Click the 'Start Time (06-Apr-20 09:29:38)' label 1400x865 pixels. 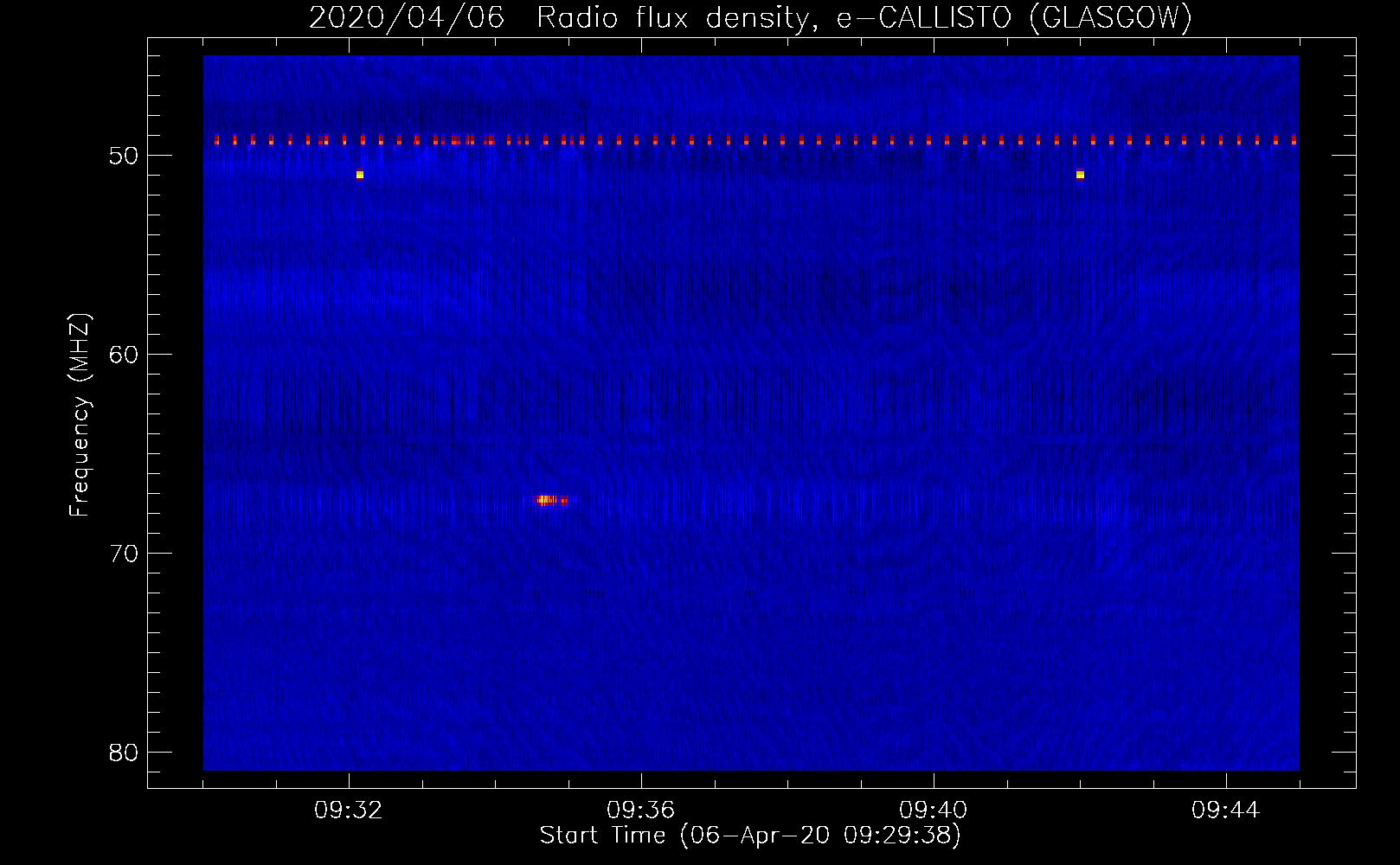(x=750, y=836)
